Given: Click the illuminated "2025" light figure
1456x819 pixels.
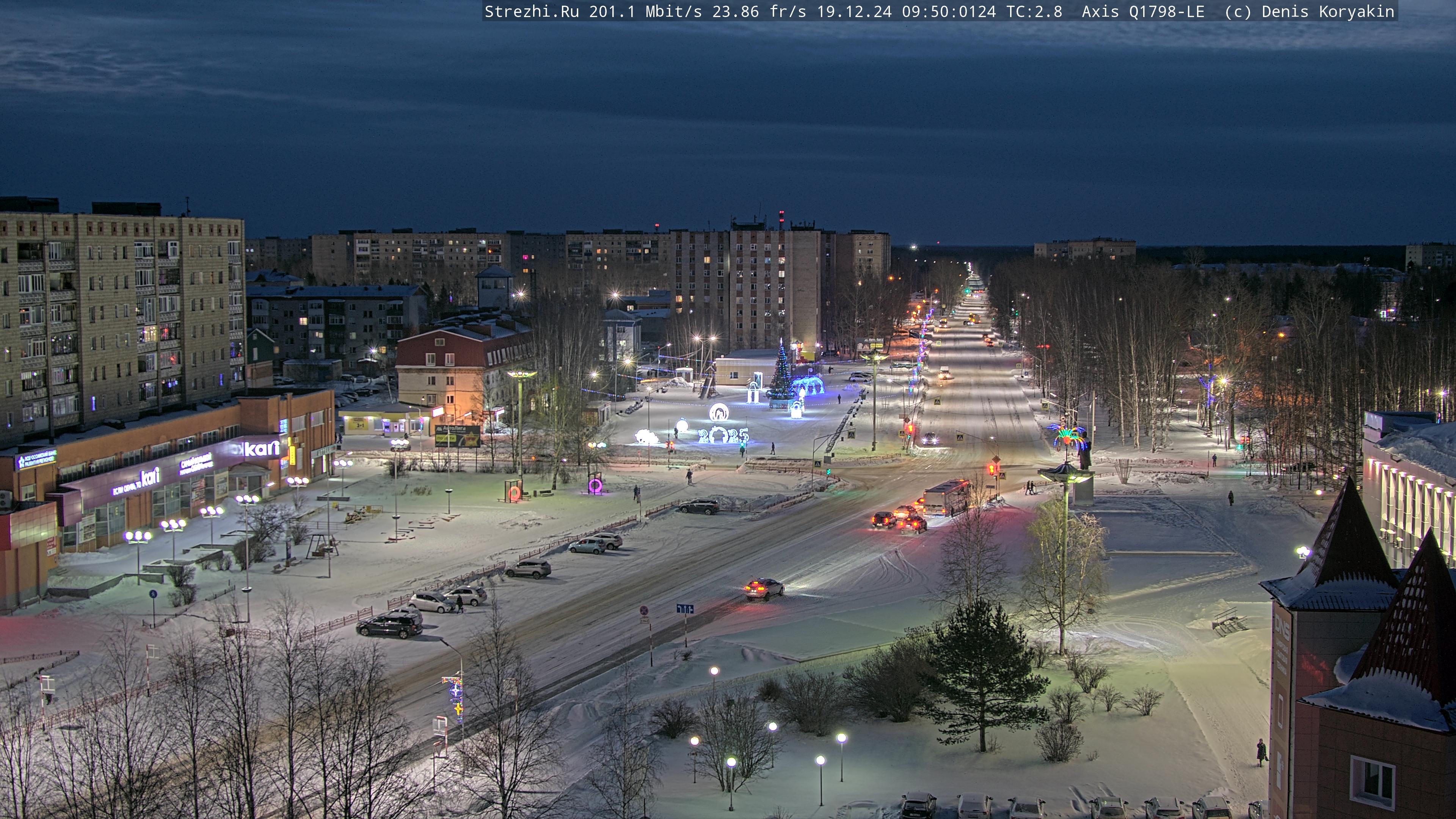Looking at the screenshot, I should 723,435.
